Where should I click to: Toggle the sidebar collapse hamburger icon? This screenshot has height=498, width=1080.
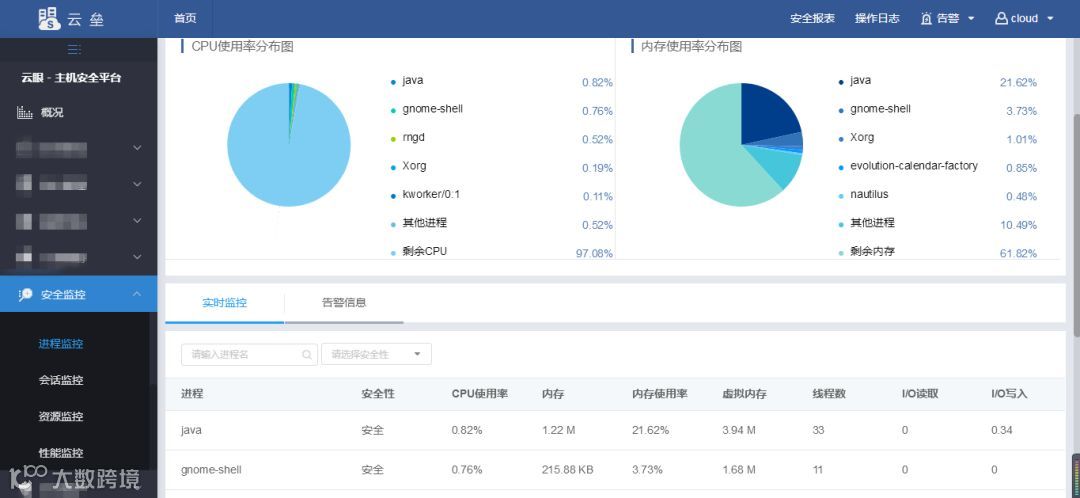[74, 50]
